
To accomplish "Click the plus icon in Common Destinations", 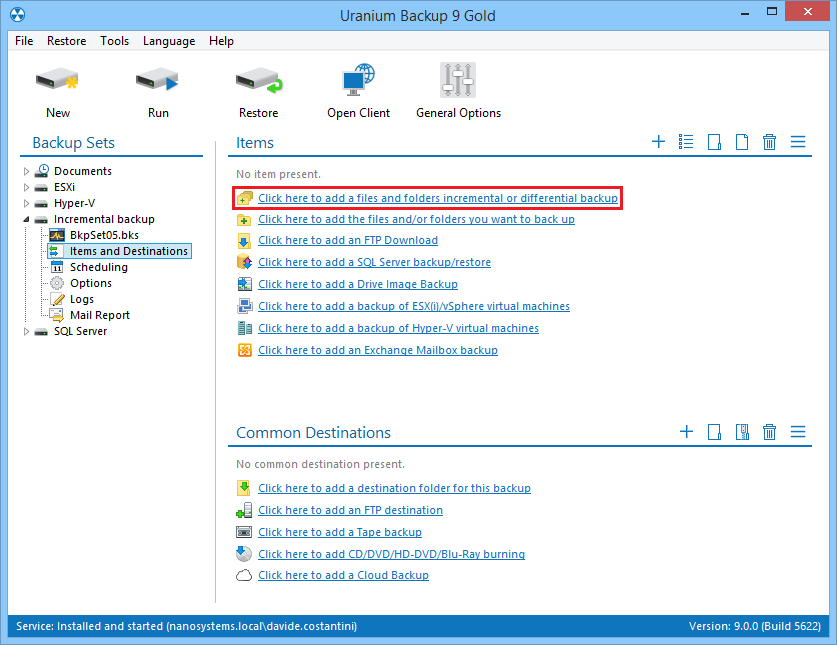I will coord(686,432).
